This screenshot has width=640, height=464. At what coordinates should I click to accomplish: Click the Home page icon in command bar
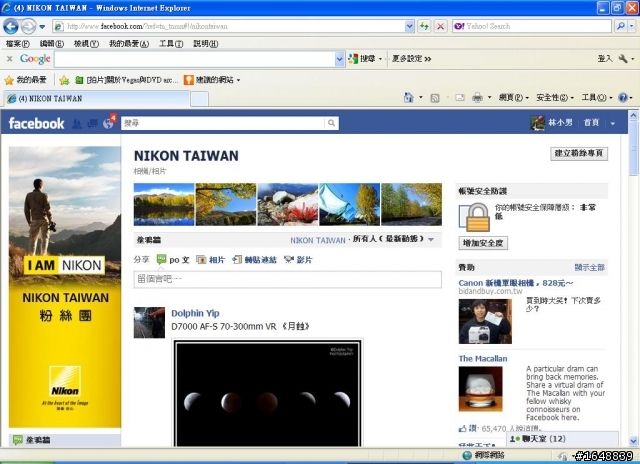point(408,98)
